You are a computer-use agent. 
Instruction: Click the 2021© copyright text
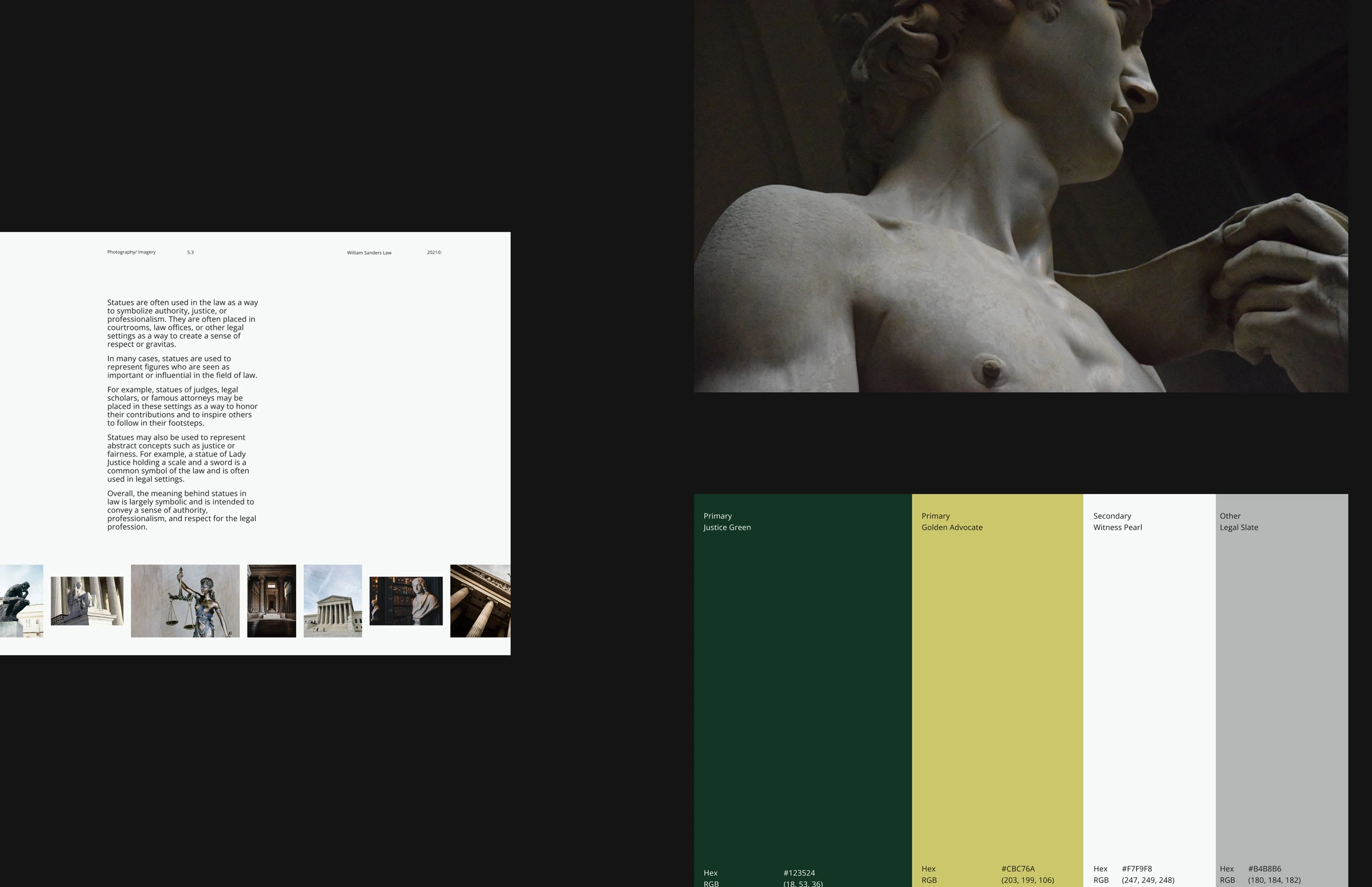[x=434, y=252]
